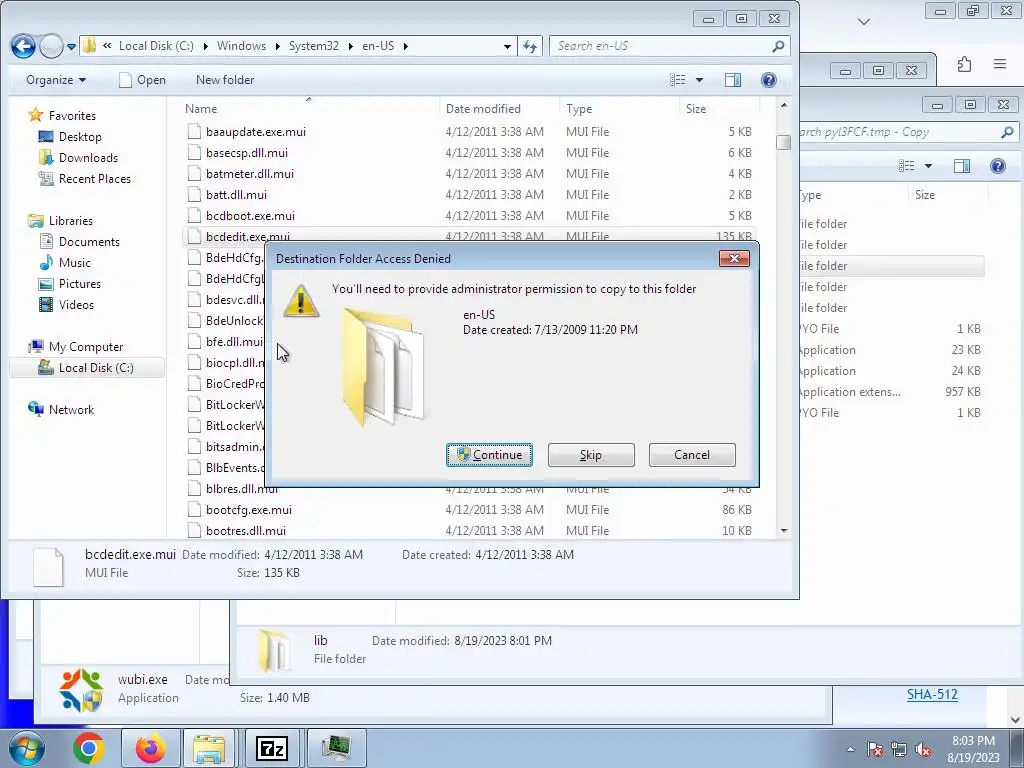Open Google Chrome from the taskbar

coord(89,748)
